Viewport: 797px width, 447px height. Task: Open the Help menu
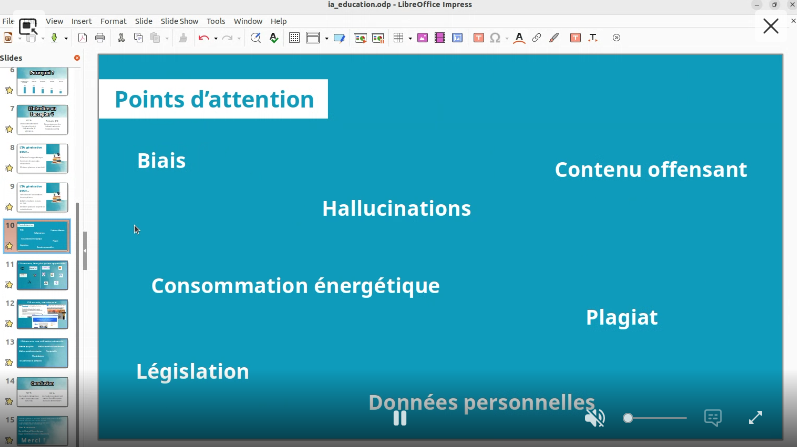[x=279, y=21]
